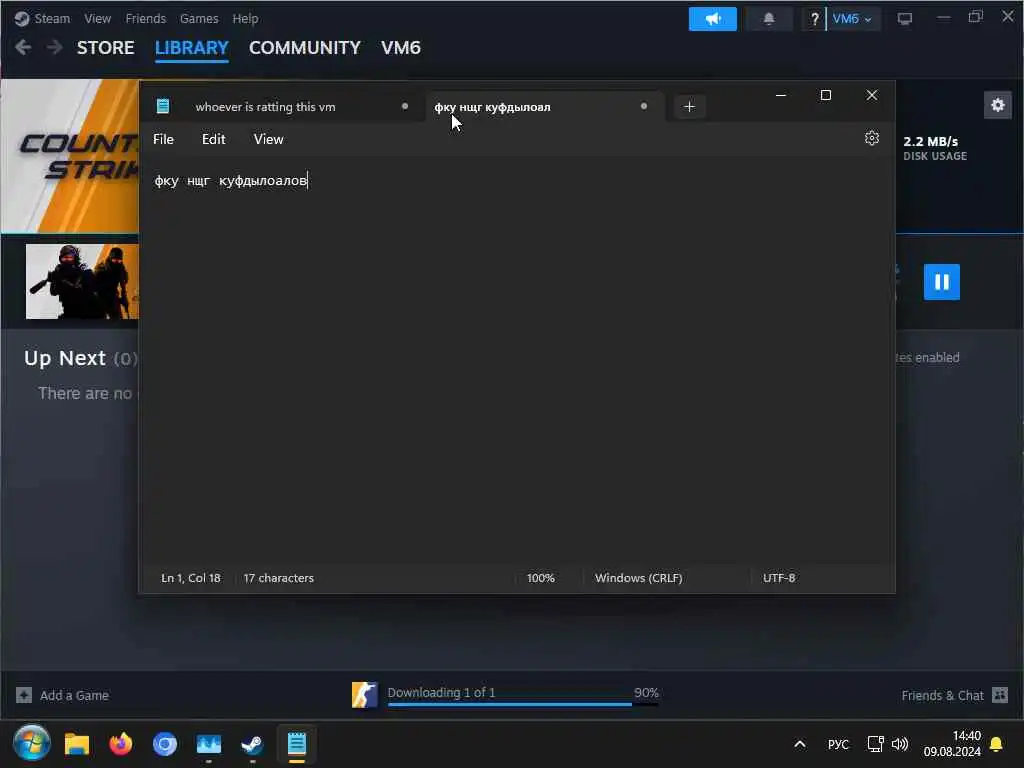Go to the Steam STORE section
Image resolution: width=1024 pixels, height=768 pixels.
105,48
